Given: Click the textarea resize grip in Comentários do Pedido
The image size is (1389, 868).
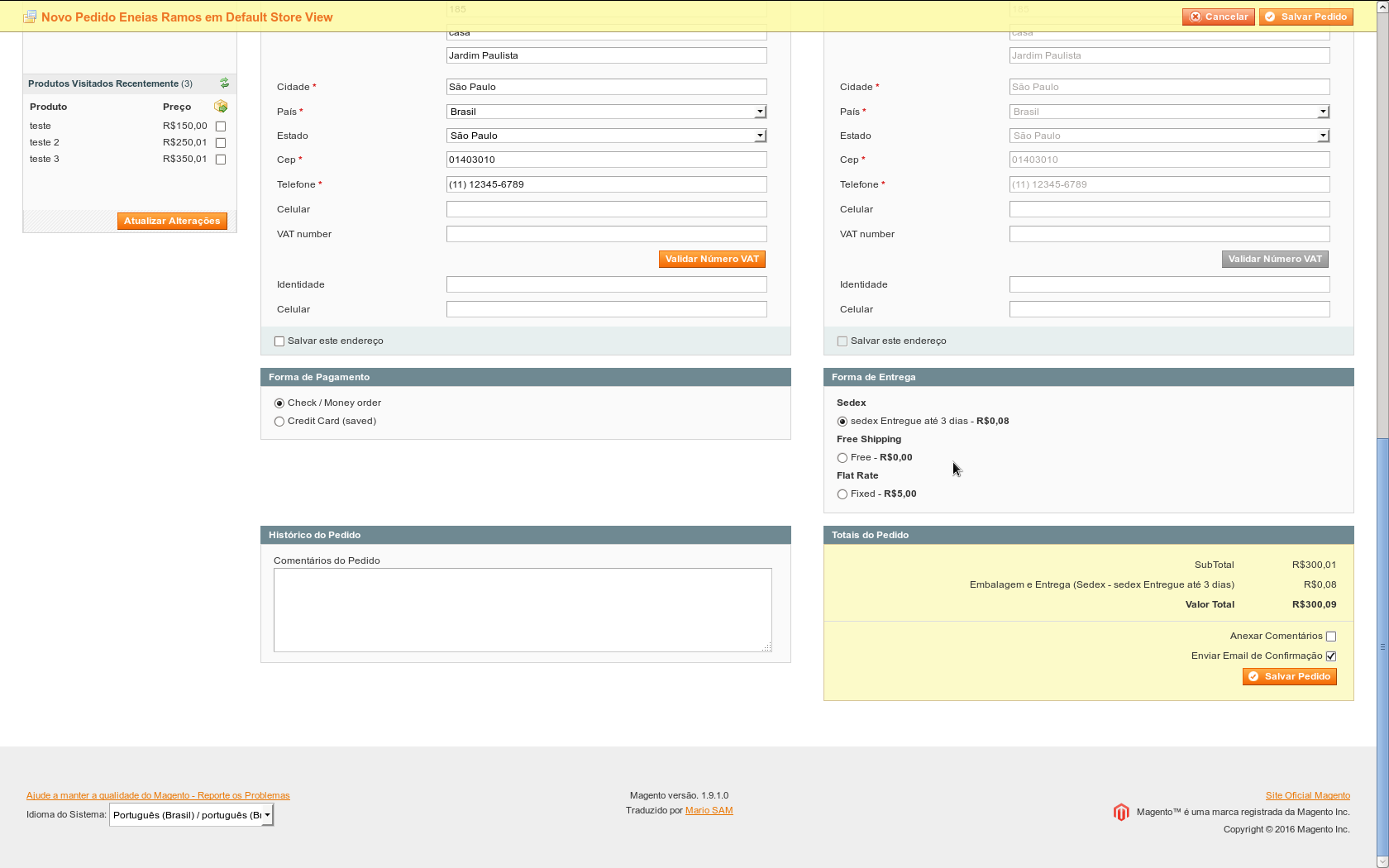Looking at the screenshot, I should pyautogui.click(x=766, y=647).
